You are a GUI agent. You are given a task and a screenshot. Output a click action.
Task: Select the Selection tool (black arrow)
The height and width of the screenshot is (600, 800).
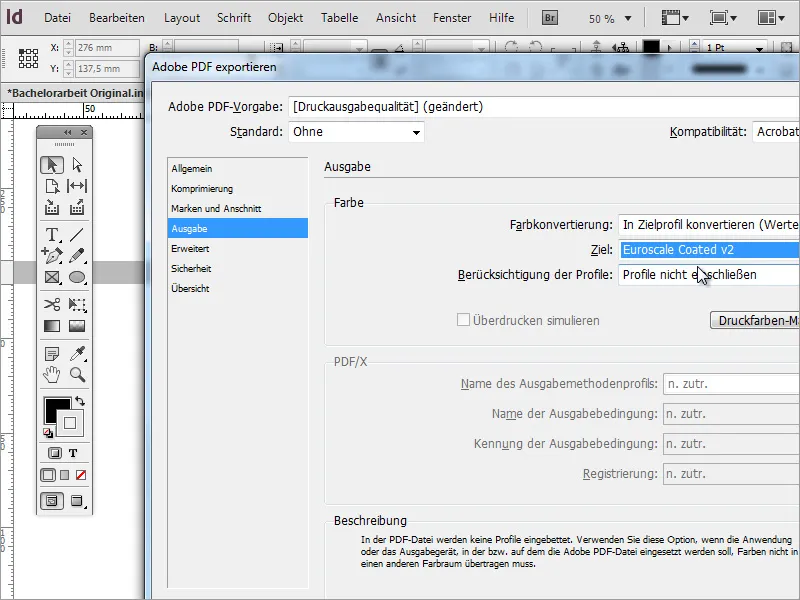(x=52, y=165)
